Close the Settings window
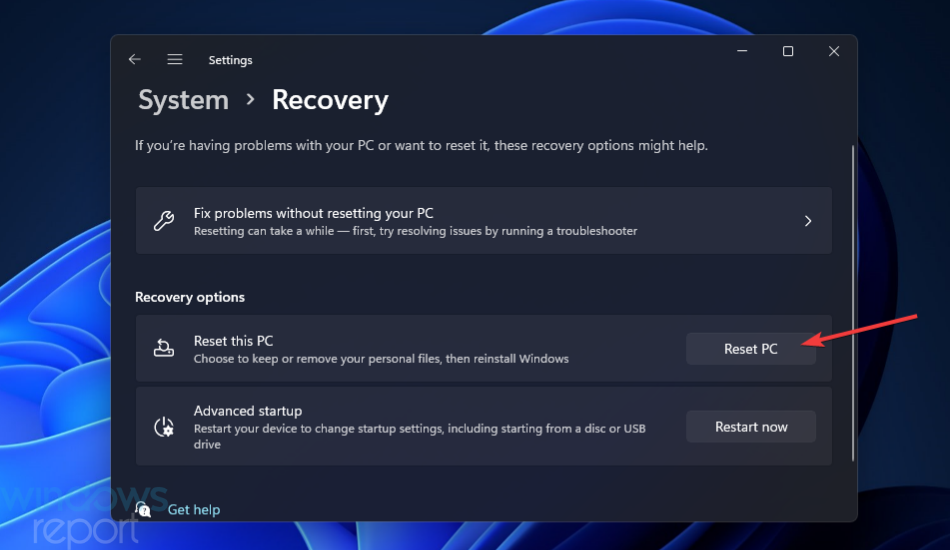 (x=834, y=51)
